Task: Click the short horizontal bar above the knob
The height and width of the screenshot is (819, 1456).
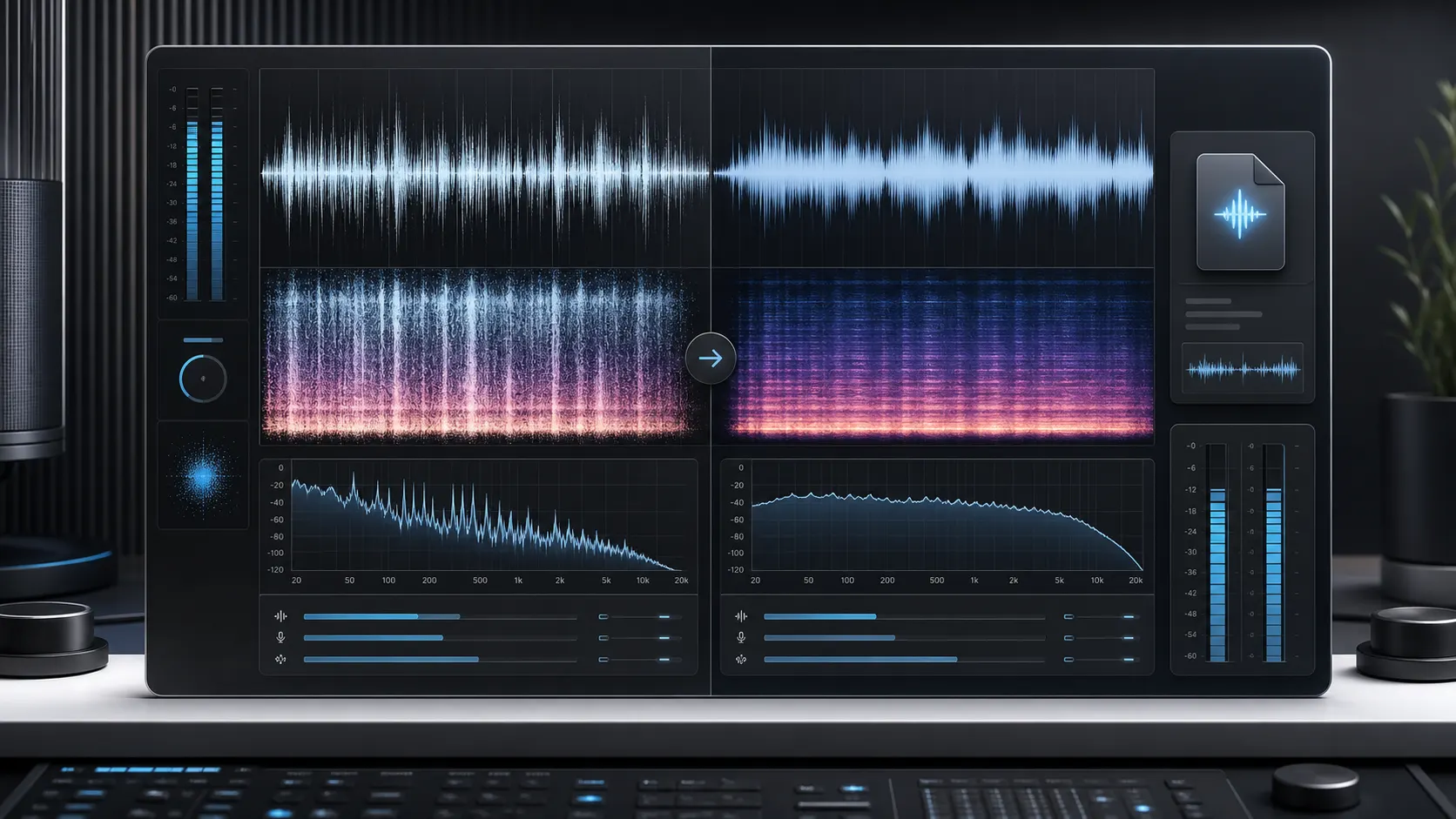Action: pos(203,340)
